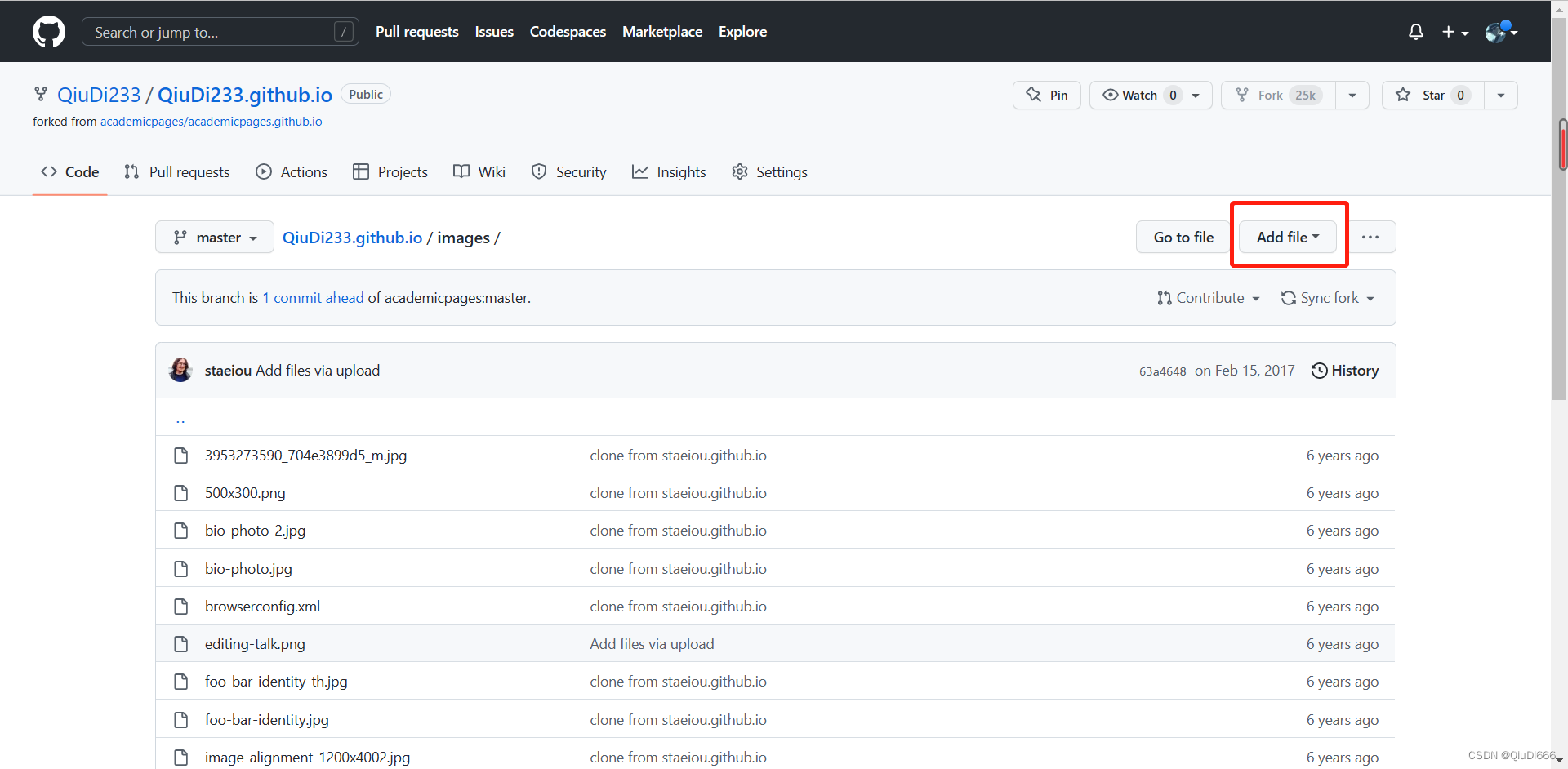Open file foo-bar-identity-th.jpg

(x=276, y=682)
